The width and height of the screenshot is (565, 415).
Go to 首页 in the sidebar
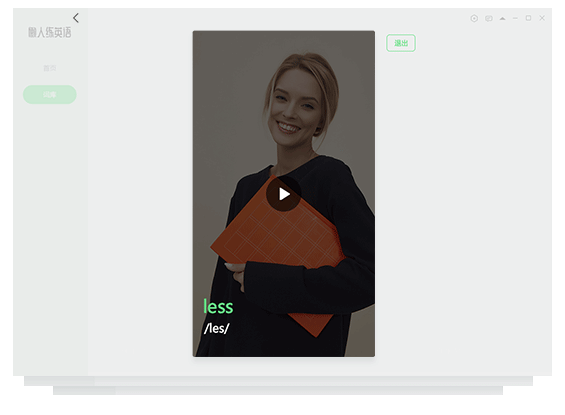coord(50,68)
